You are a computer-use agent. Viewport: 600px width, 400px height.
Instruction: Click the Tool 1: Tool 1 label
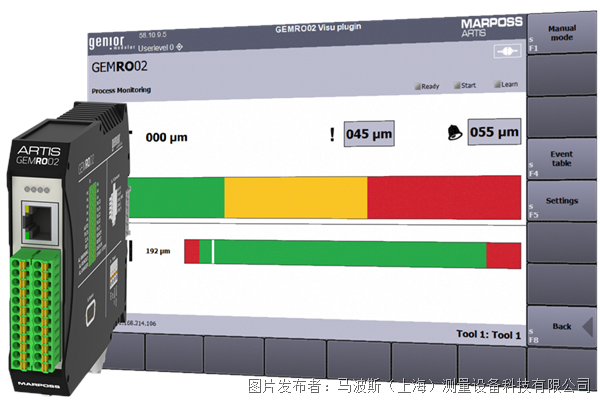point(487,336)
